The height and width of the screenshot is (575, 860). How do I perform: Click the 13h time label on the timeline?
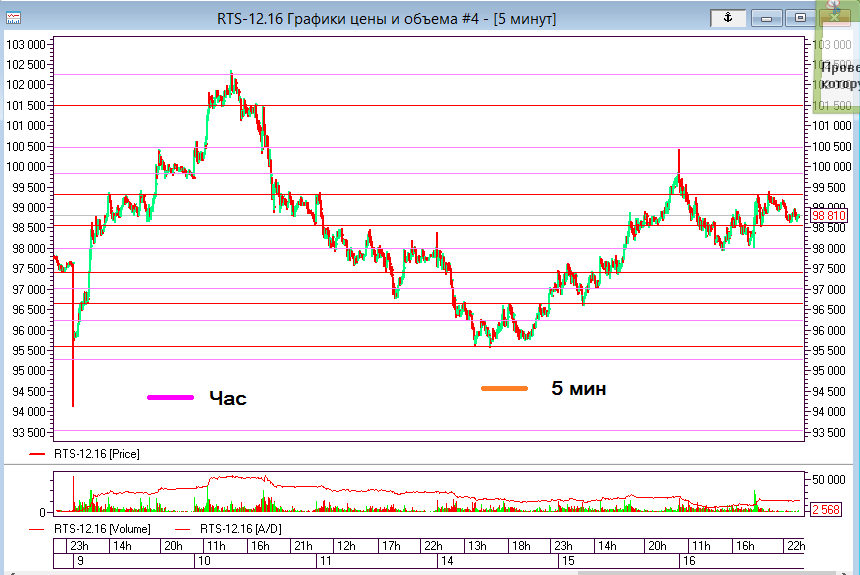477,546
